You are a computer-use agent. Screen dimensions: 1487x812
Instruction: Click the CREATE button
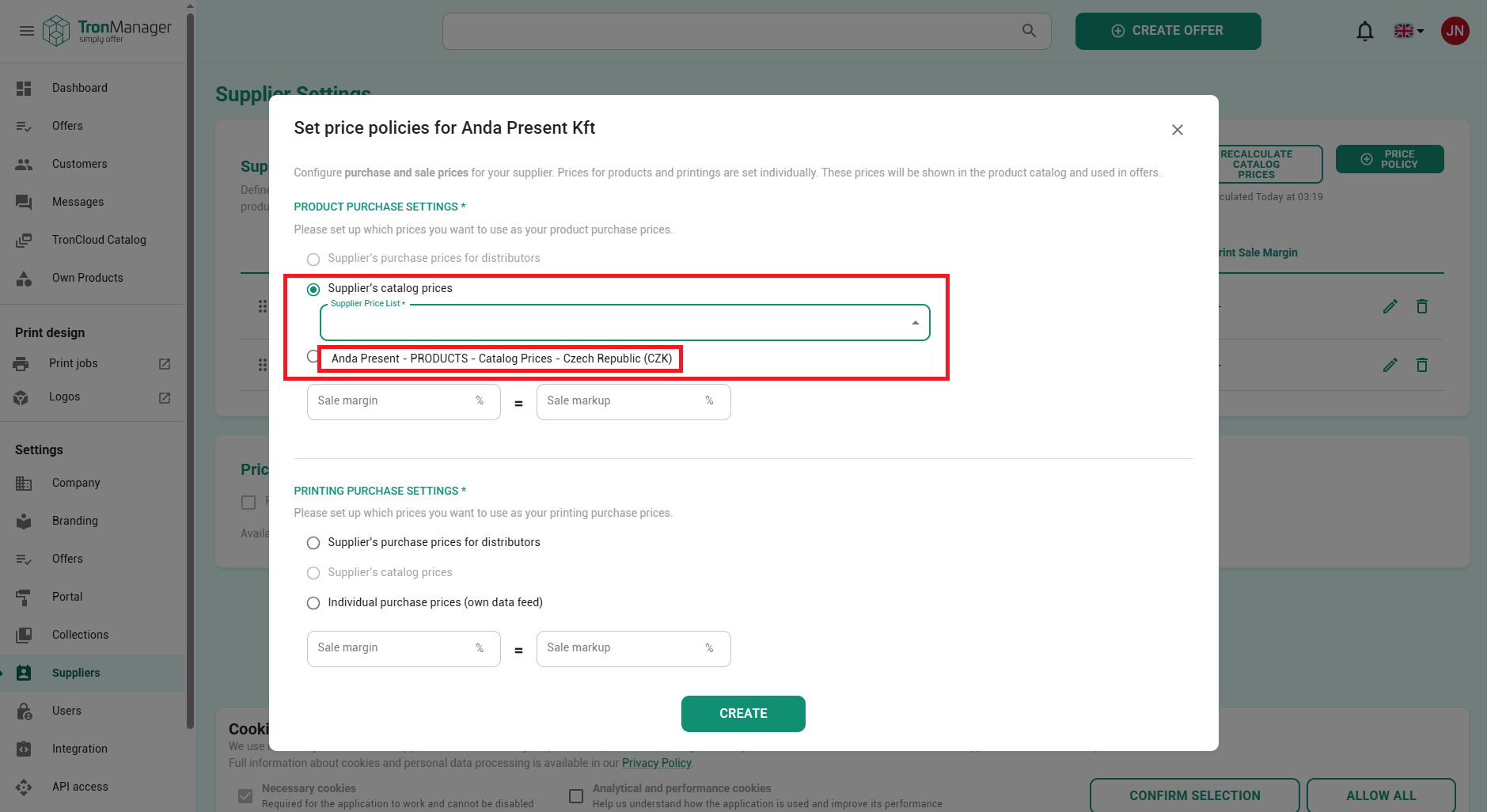(743, 714)
